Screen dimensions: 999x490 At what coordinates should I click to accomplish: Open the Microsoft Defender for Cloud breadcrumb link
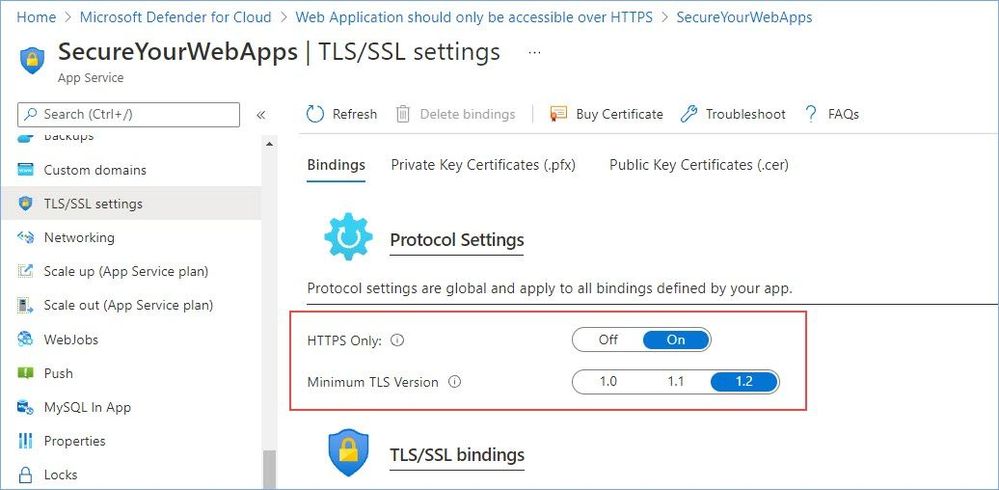pyautogui.click(x=175, y=17)
